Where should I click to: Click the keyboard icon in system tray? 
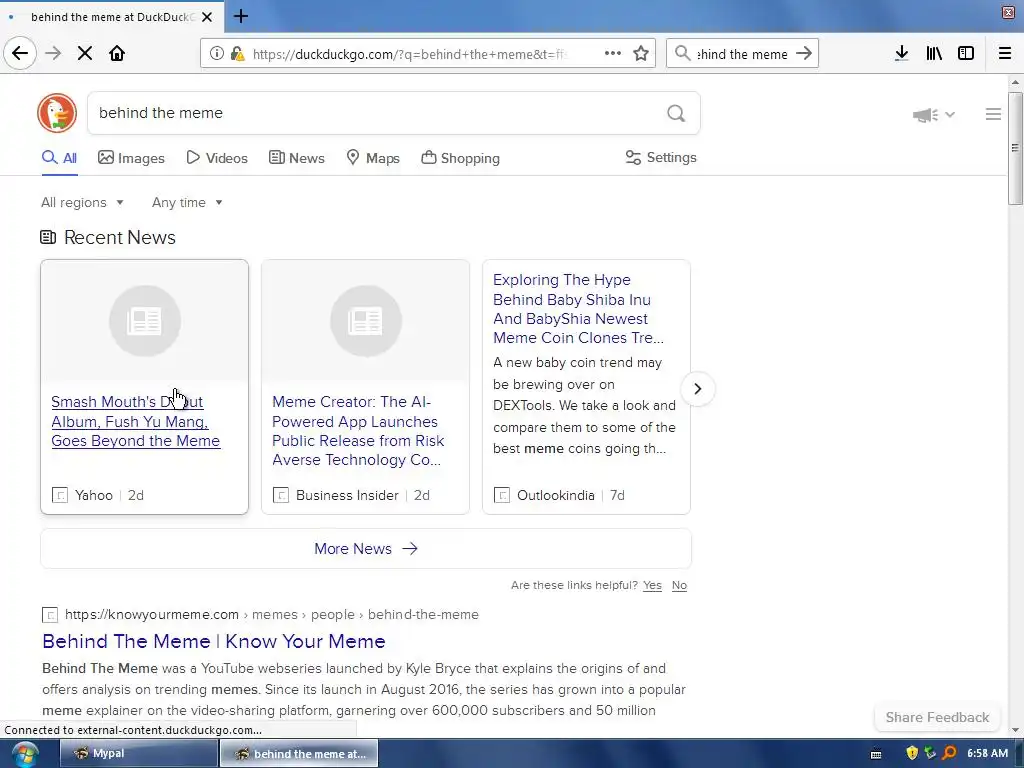pyautogui.click(x=876, y=754)
